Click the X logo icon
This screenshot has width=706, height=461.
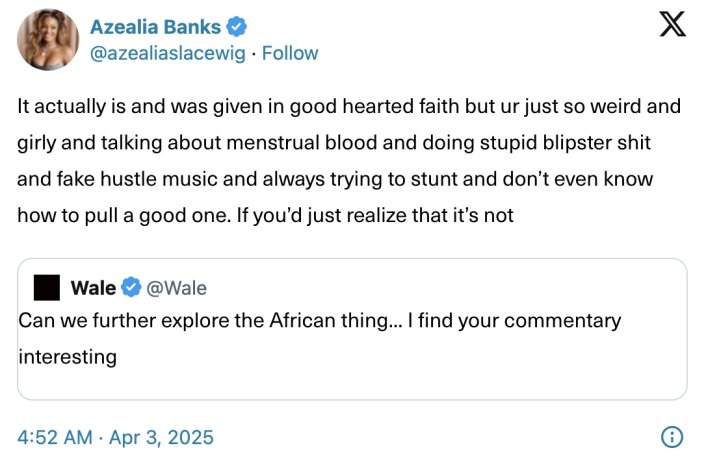pos(673,26)
